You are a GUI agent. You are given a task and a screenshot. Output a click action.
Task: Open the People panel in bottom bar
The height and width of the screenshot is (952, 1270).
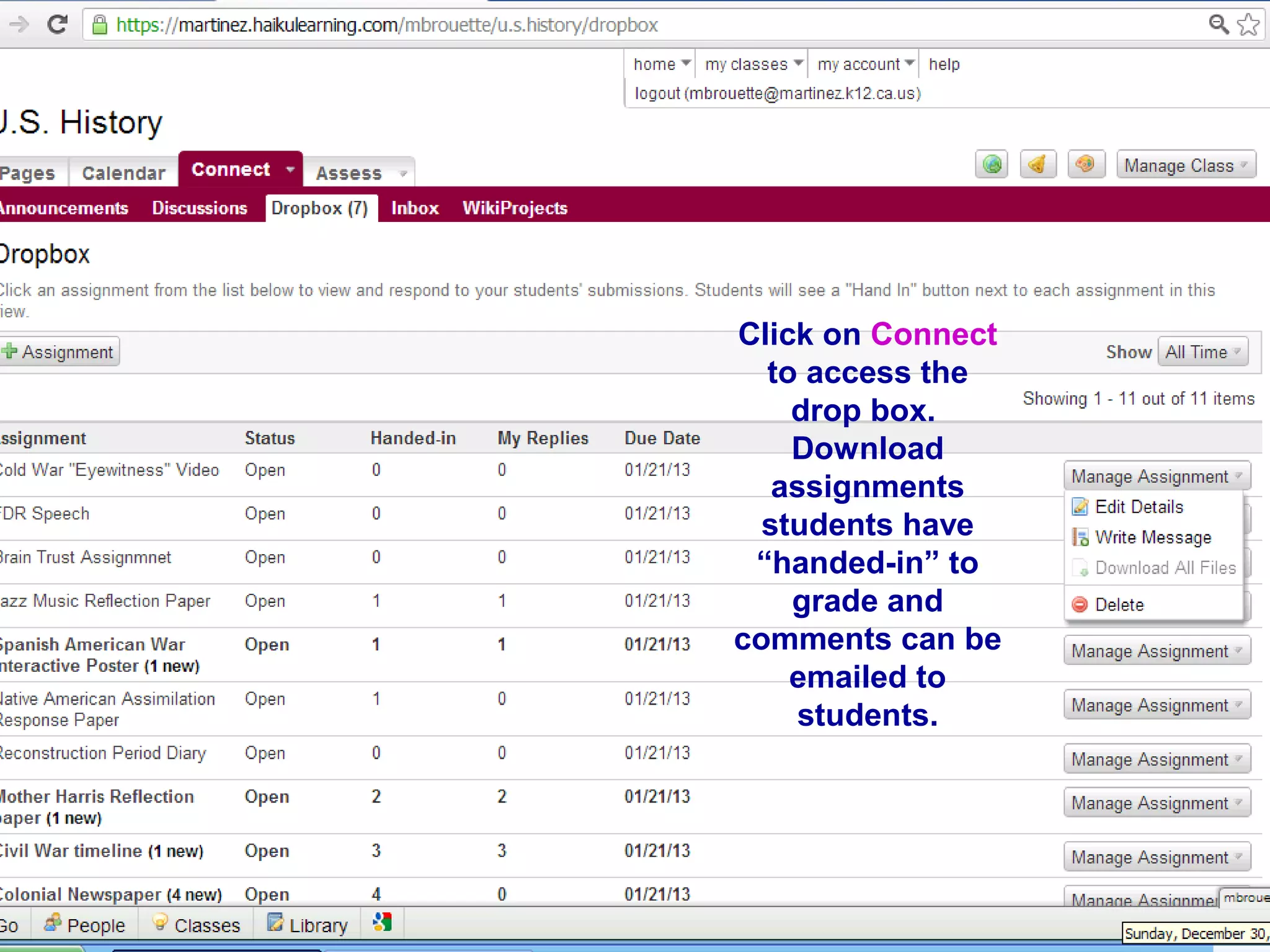click(84, 925)
